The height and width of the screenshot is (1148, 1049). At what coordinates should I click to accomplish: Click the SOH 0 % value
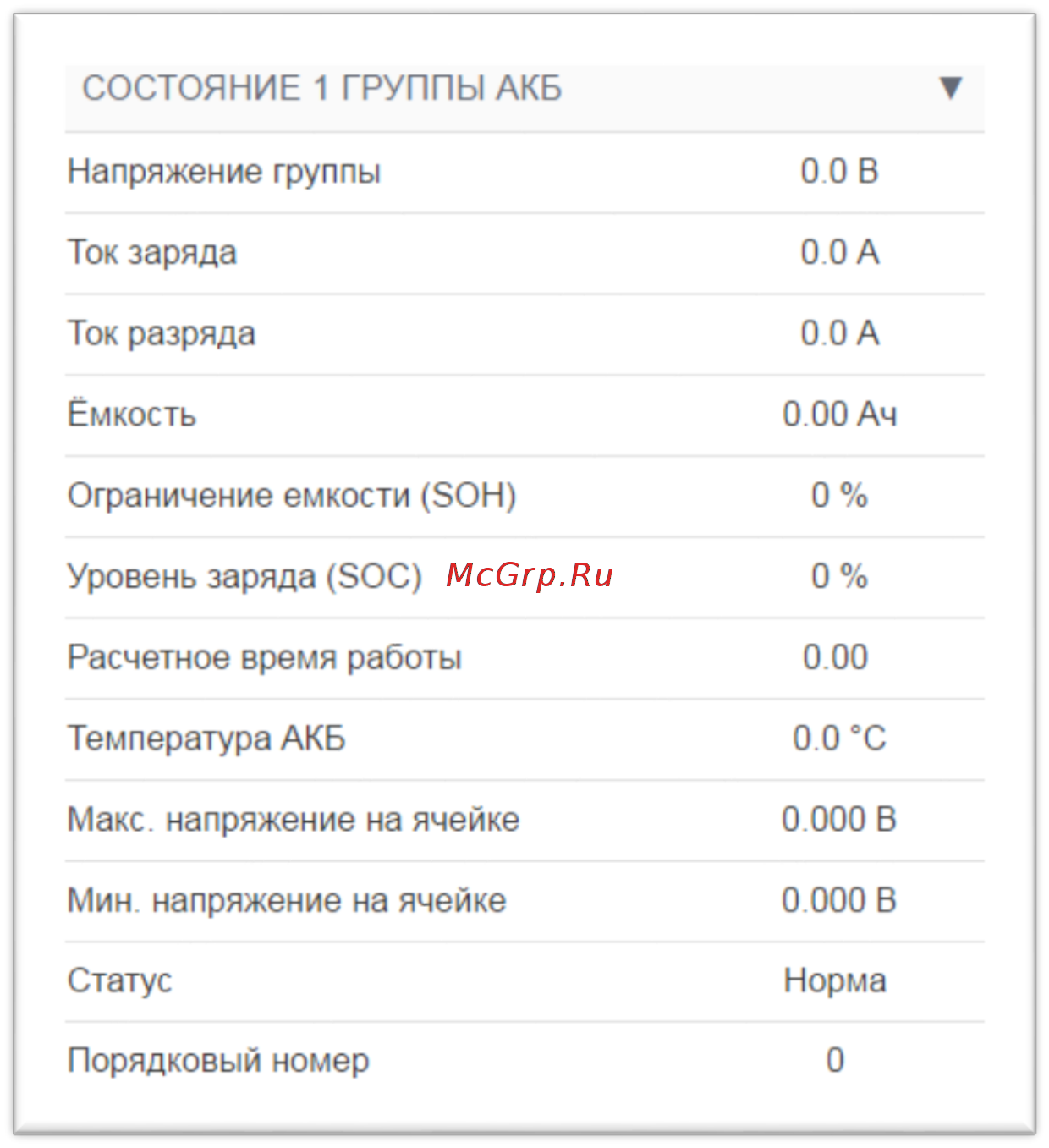coord(839,496)
